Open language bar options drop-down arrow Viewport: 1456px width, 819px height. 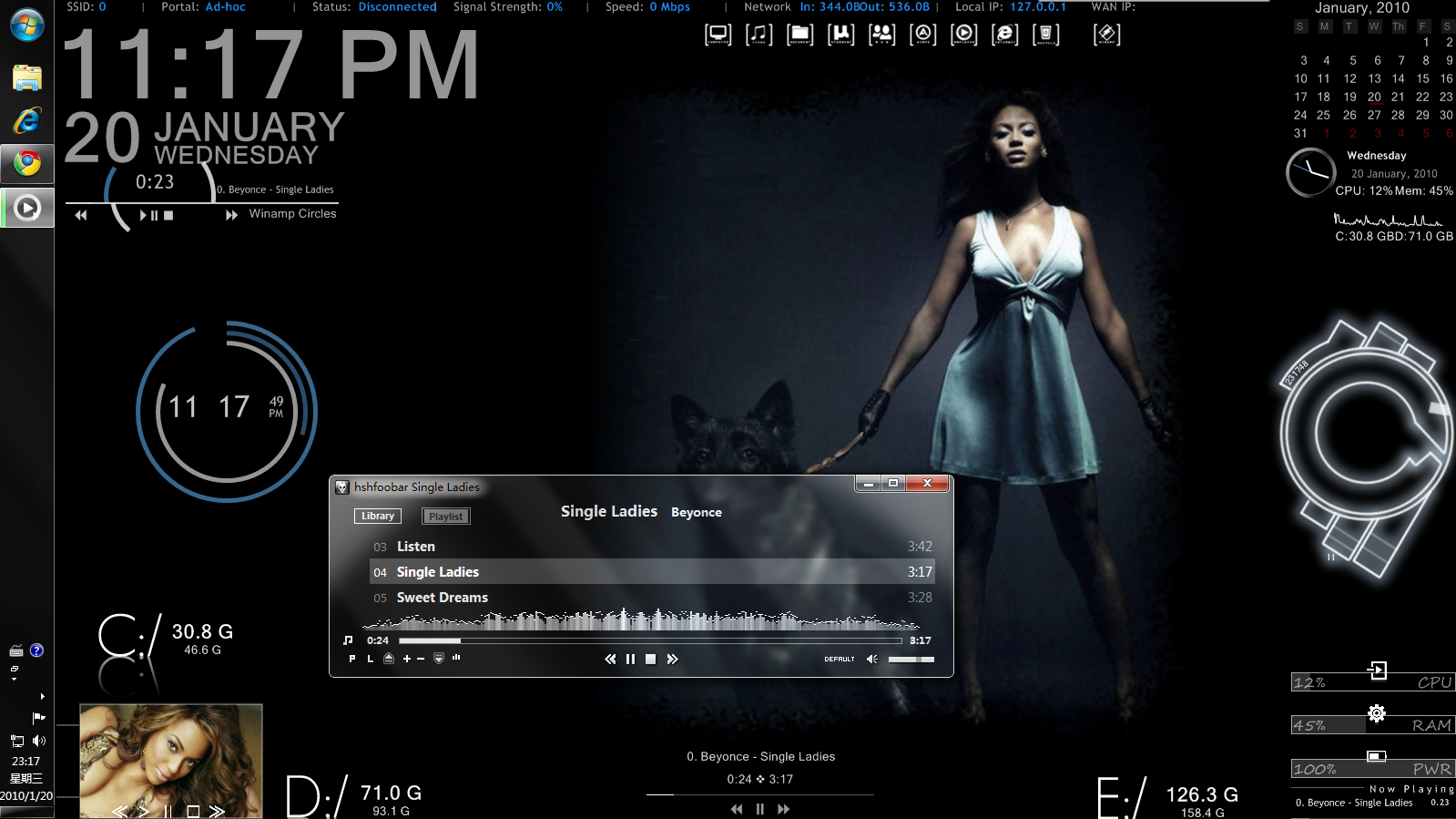pos(14,679)
